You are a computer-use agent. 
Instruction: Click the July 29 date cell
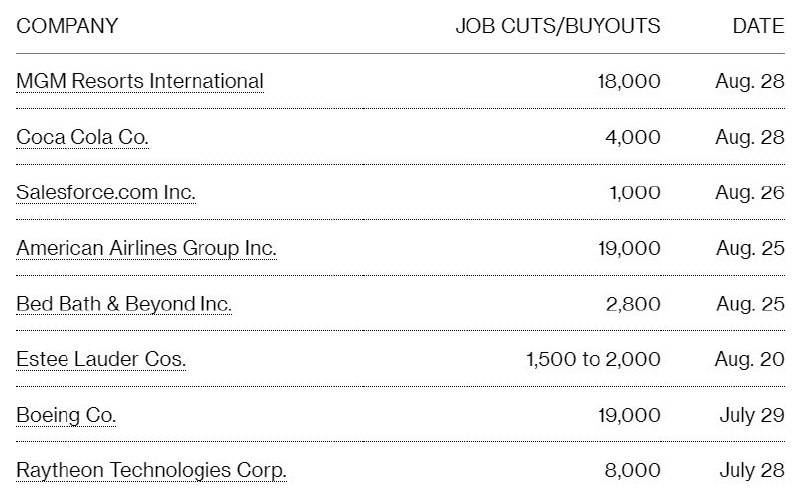click(x=752, y=415)
